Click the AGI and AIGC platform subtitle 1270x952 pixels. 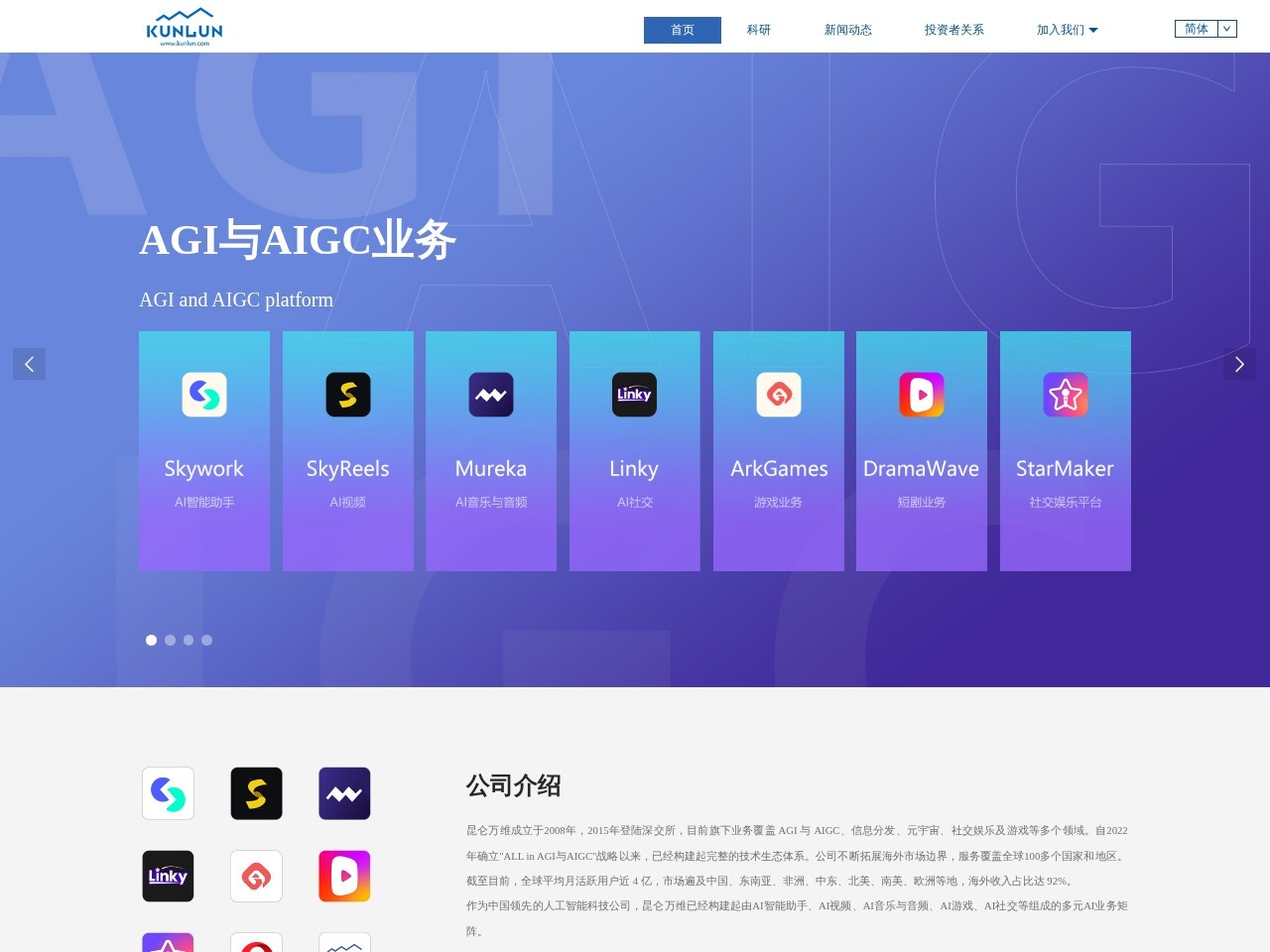coord(236,299)
